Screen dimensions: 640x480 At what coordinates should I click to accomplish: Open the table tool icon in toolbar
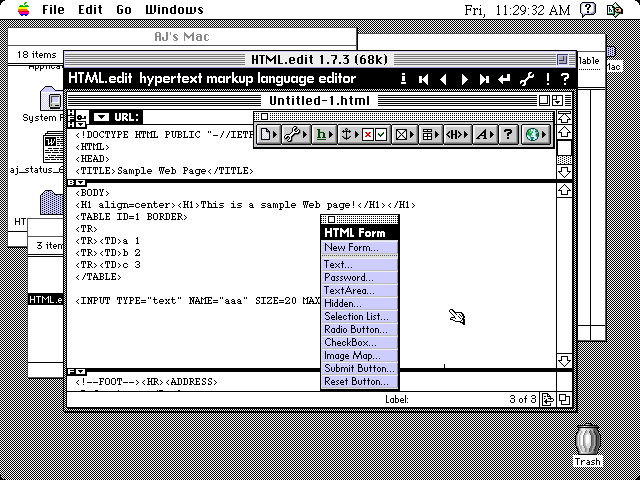tap(430, 134)
